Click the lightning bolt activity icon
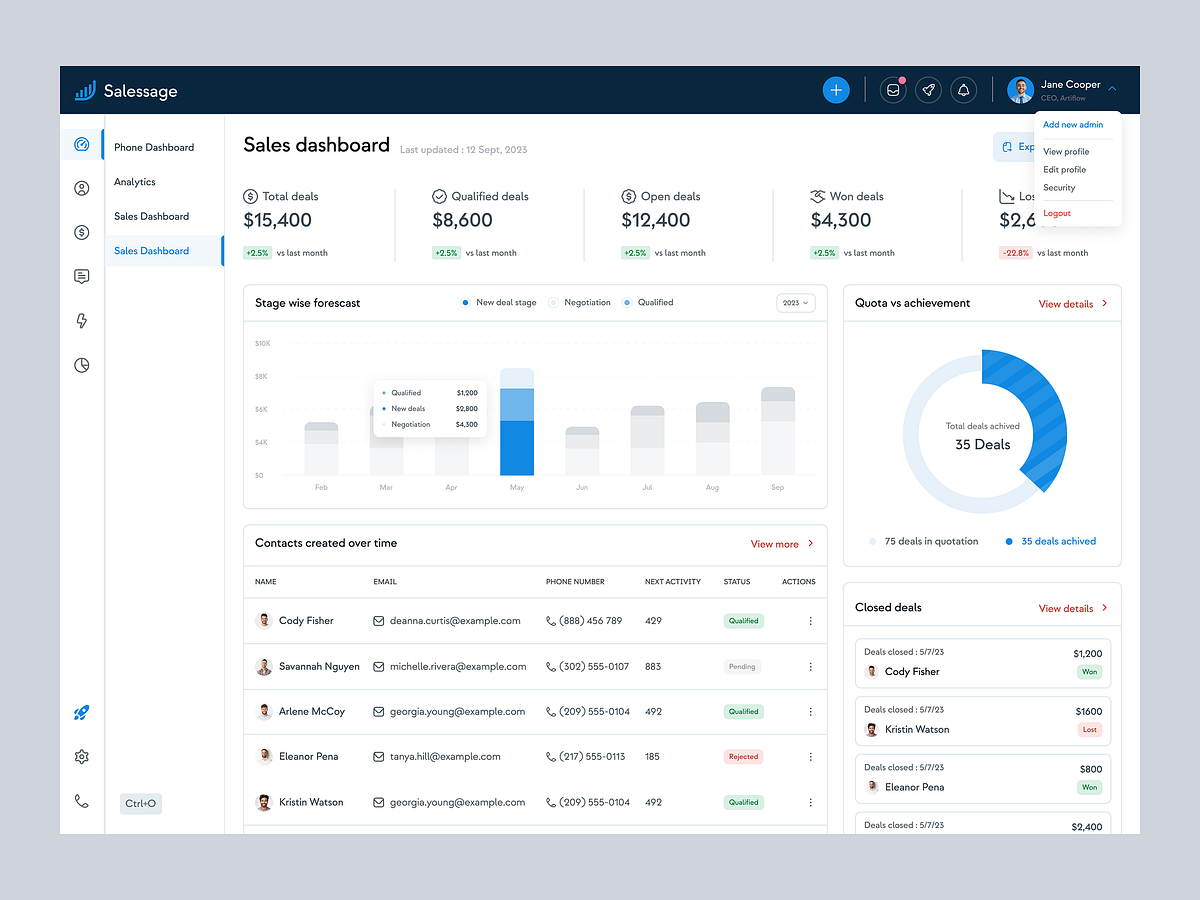The image size is (1200, 900). 81,320
